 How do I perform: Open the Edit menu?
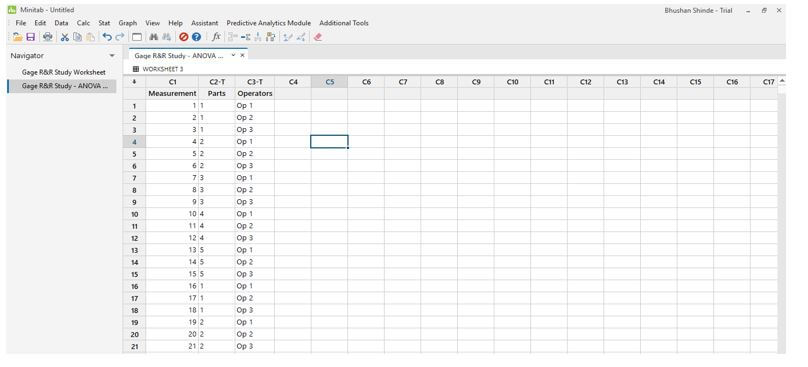pyautogui.click(x=40, y=23)
